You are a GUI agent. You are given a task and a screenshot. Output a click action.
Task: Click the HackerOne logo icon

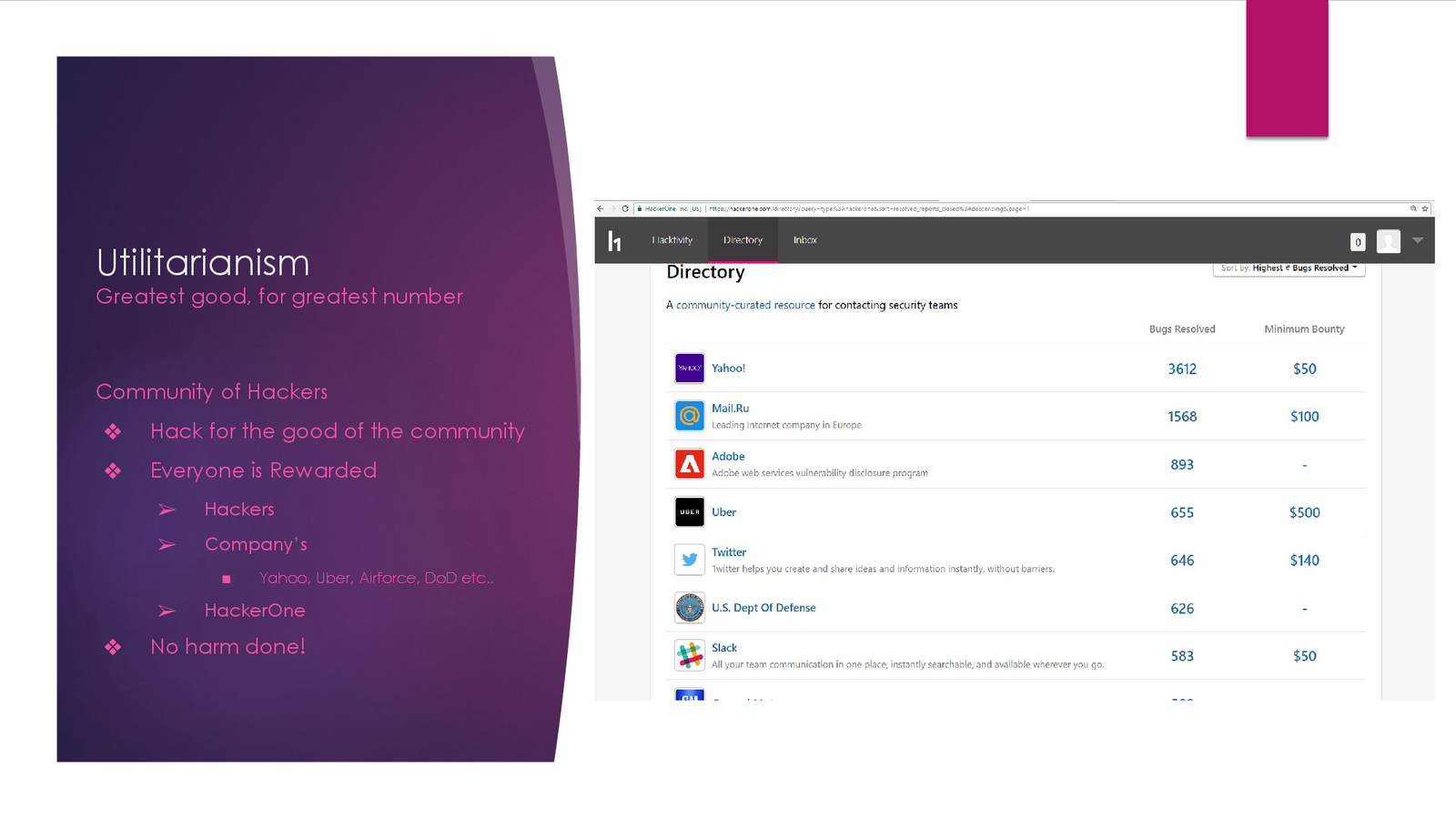click(x=614, y=240)
